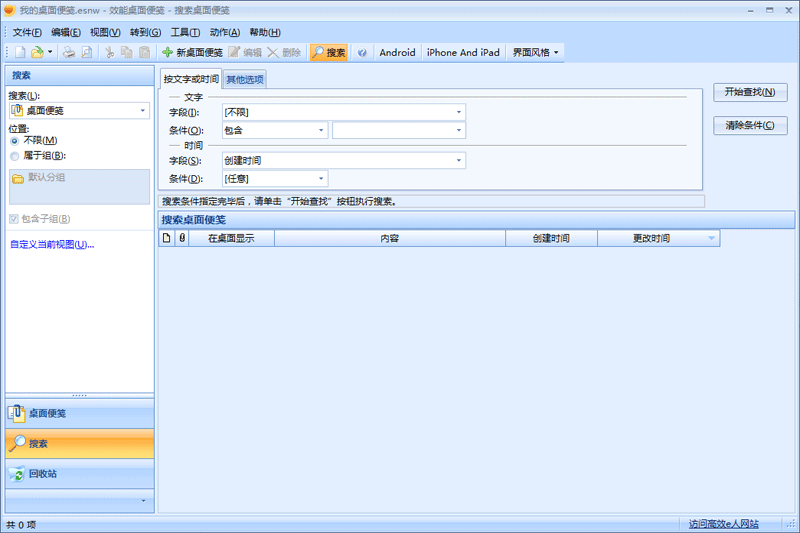Expand the 界面风格 dropdown
800x533 pixels.
coord(536,52)
